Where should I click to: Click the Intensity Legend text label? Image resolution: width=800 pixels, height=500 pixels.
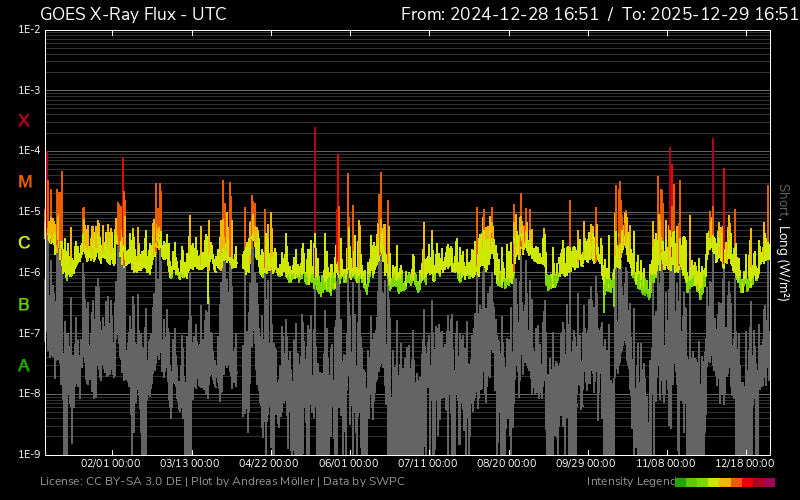click(629, 482)
